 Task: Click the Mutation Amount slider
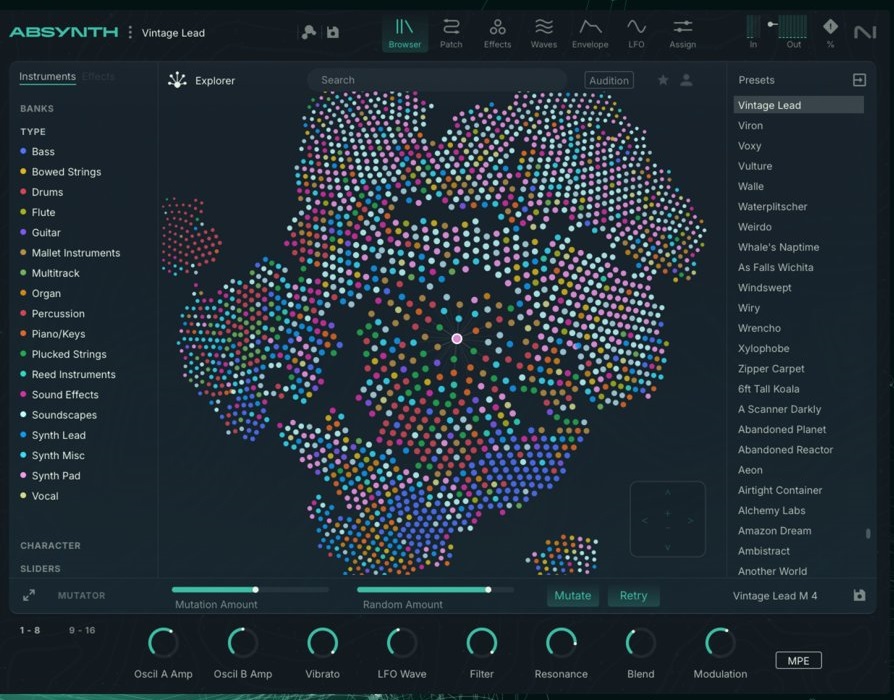point(214,590)
